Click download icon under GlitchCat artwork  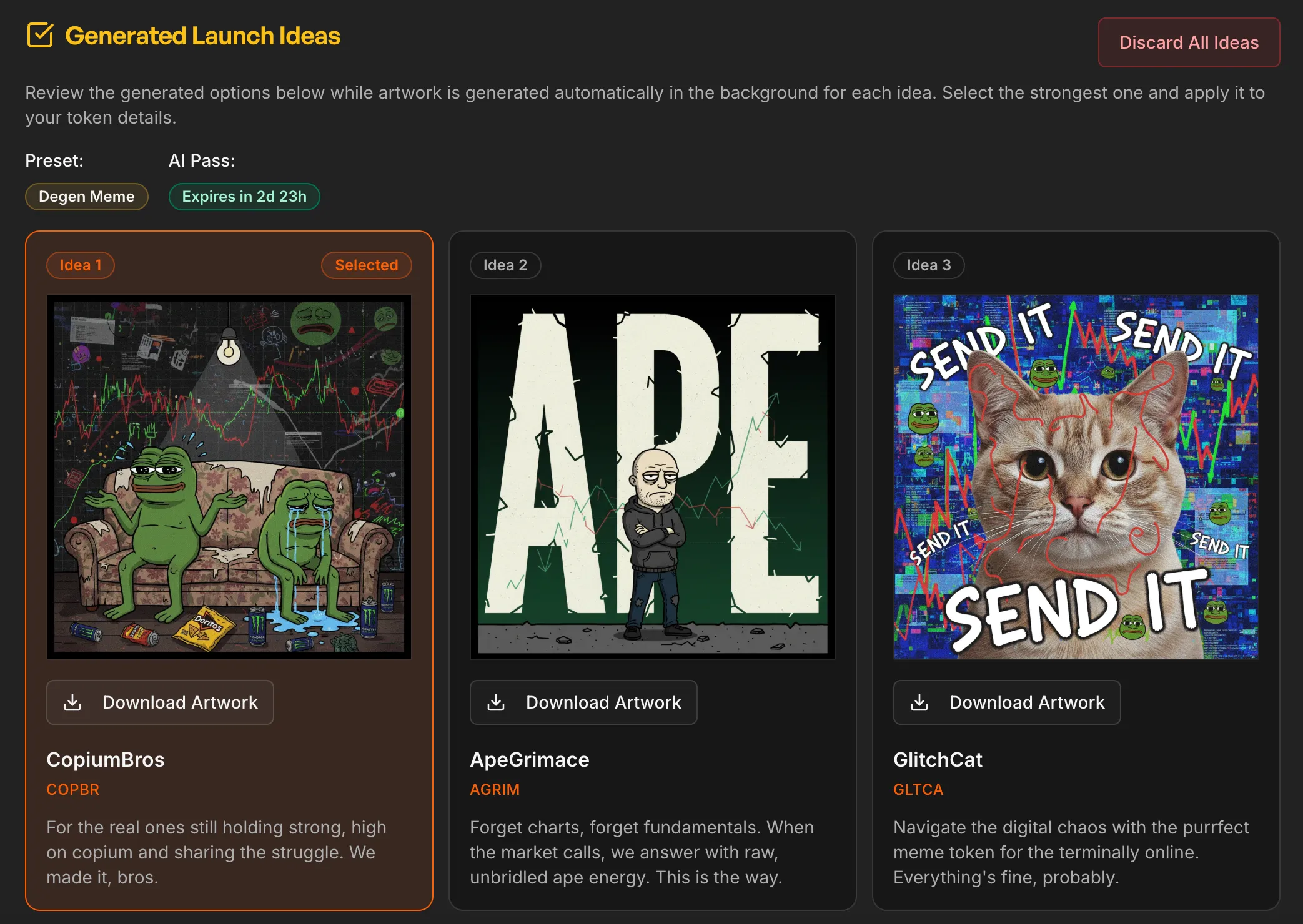919,702
